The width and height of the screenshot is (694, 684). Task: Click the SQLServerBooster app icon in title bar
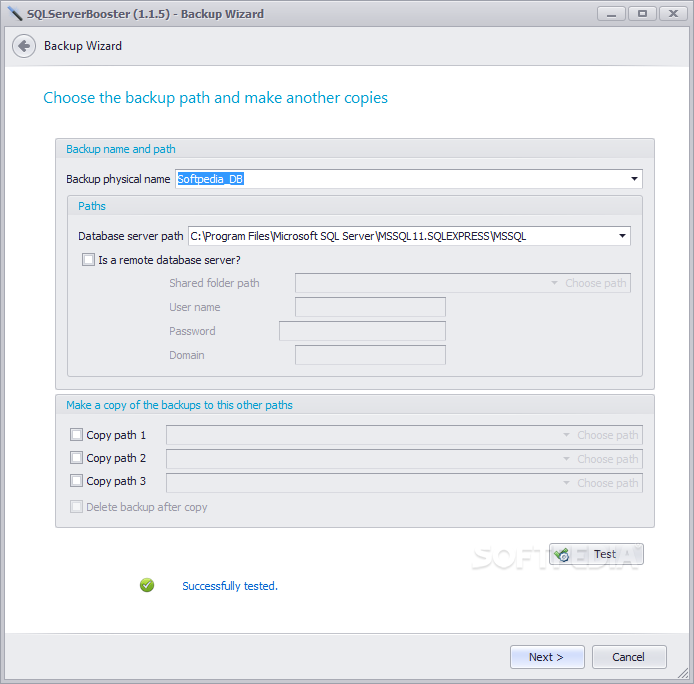pyautogui.click(x=15, y=14)
